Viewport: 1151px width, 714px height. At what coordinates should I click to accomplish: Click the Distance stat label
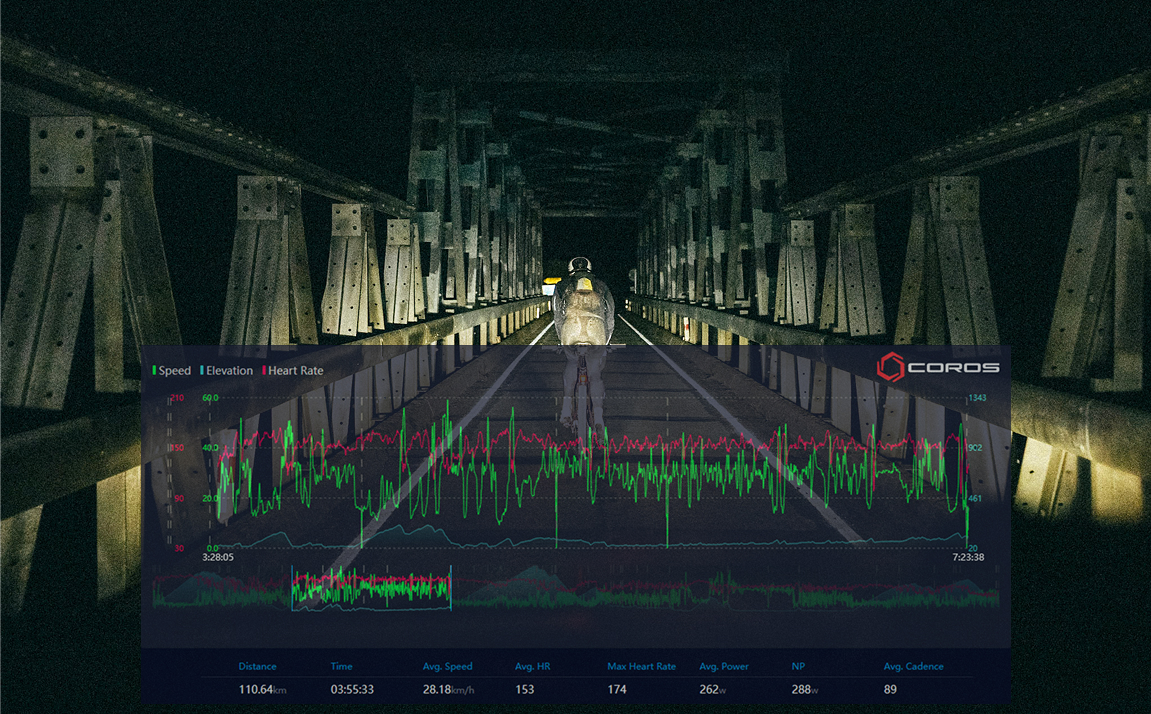258,666
